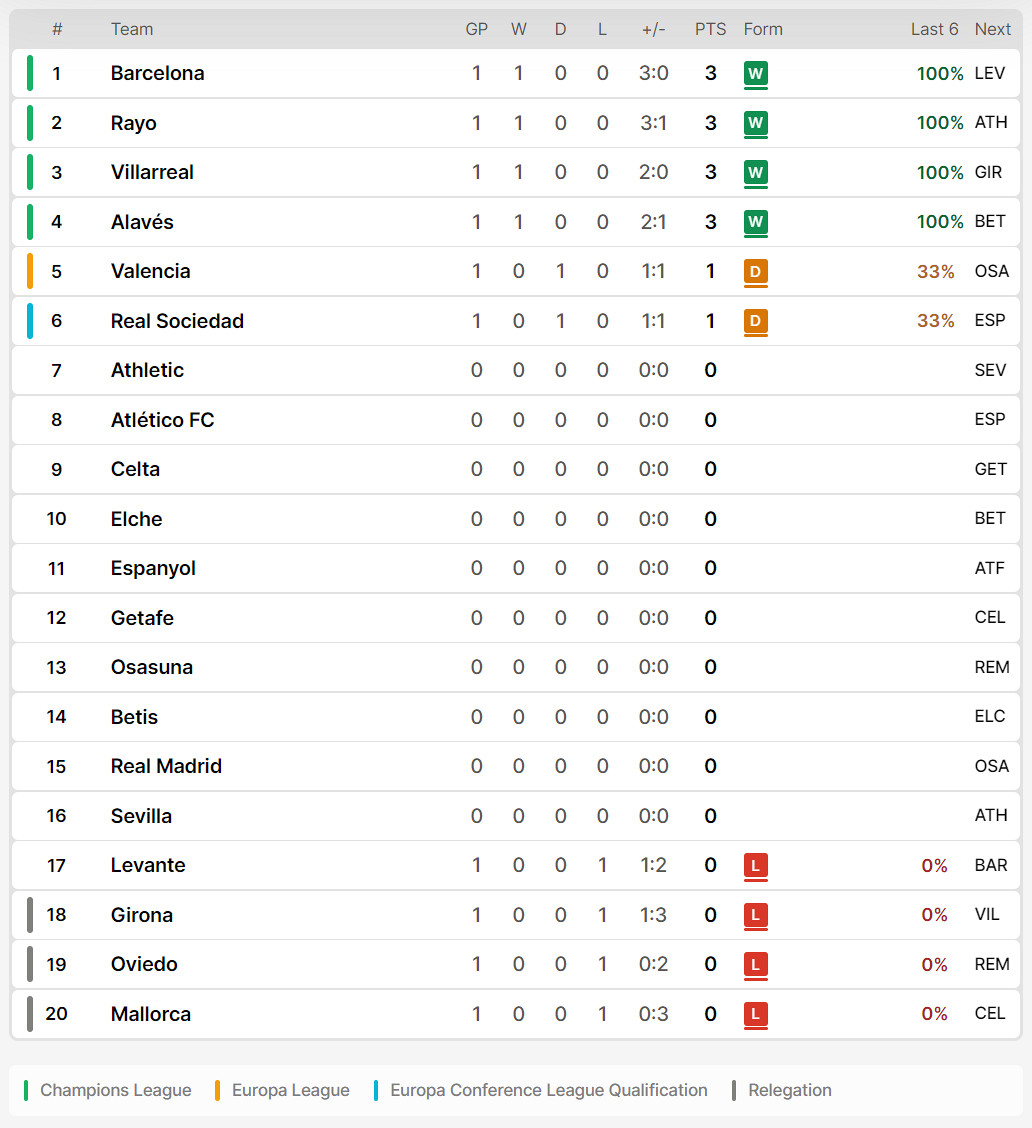Screen dimensions: 1032x1128
Task: Click Oviedo's next opponent REM
Action: [992, 964]
